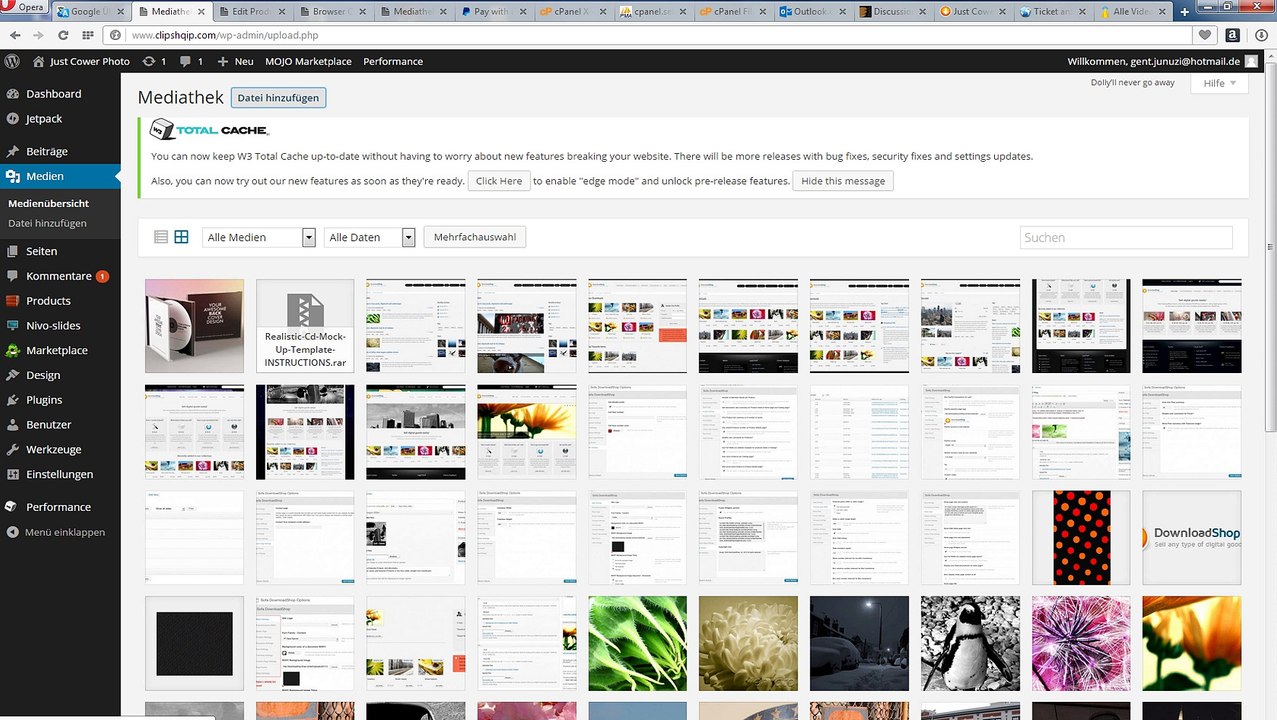Select the night street photo thumbnail
Screen dimensions: 1277x720
coord(859,644)
